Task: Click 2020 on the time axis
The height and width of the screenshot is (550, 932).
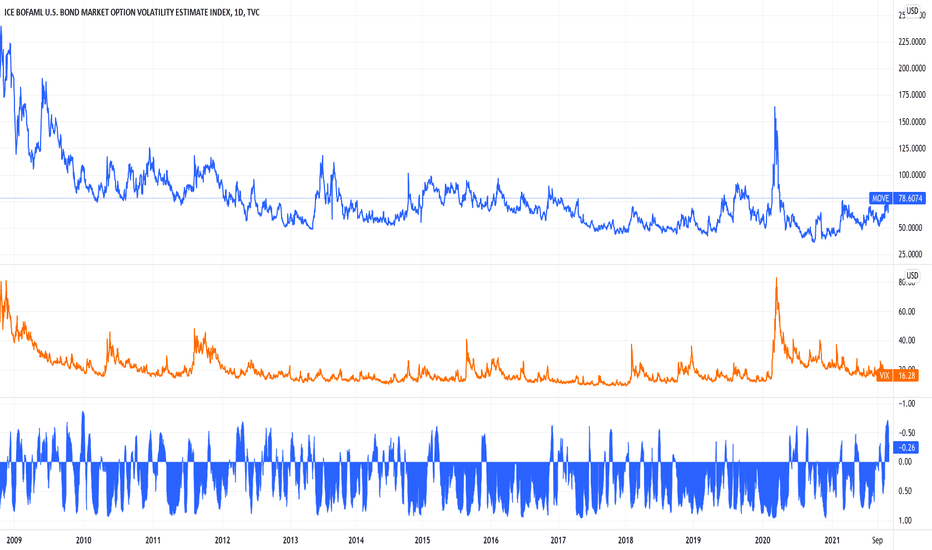Action: pyautogui.click(x=762, y=540)
